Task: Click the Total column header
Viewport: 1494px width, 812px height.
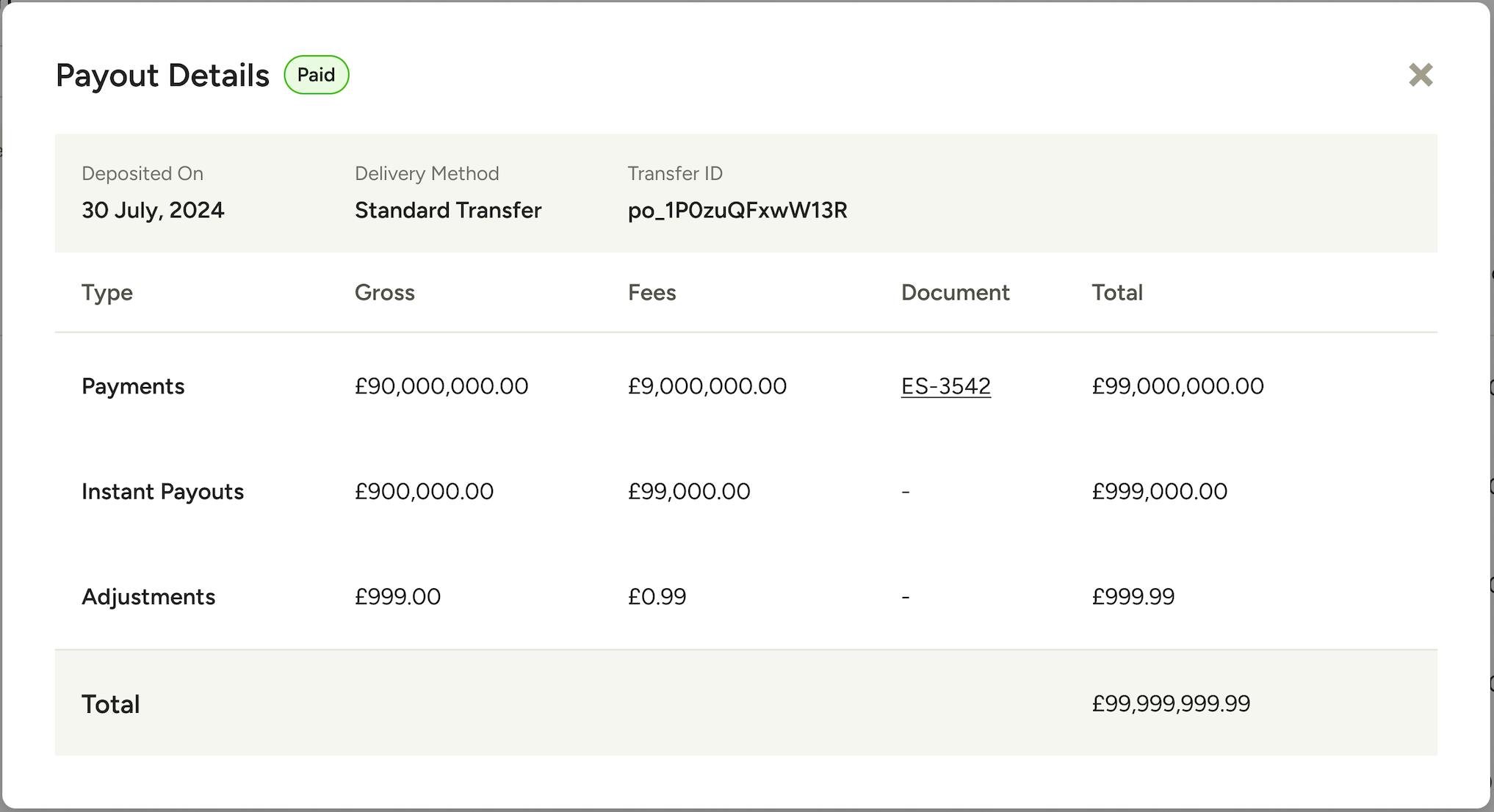Action: coord(1117,293)
